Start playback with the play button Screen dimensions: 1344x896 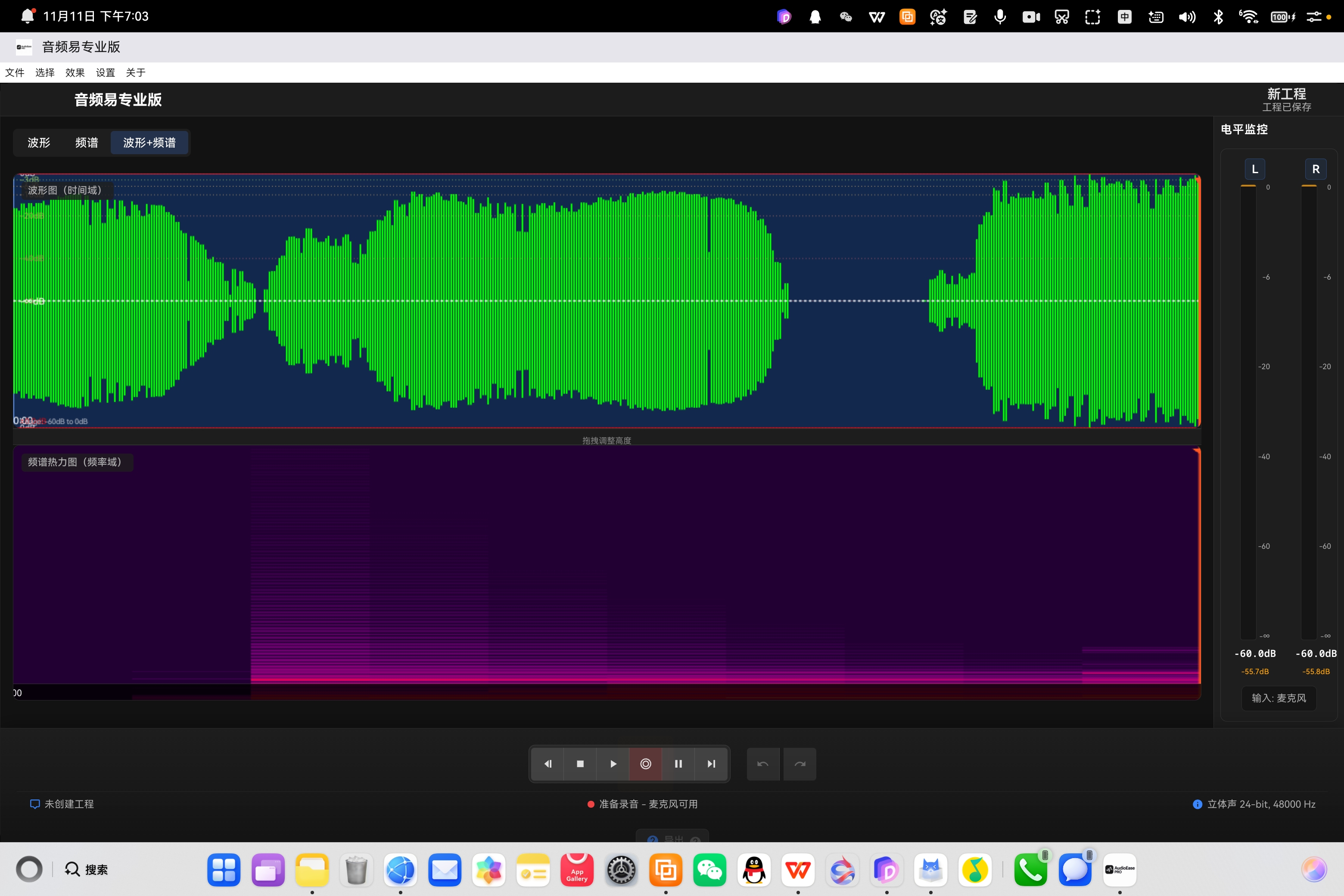click(x=613, y=763)
